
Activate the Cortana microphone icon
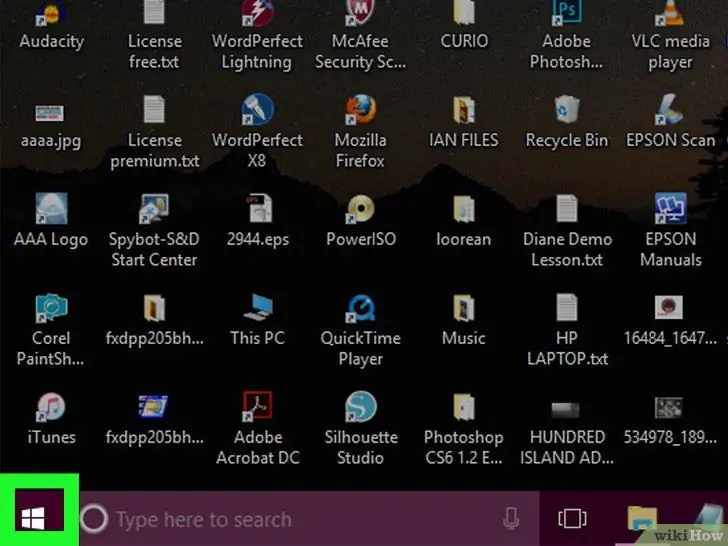(511, 519)
